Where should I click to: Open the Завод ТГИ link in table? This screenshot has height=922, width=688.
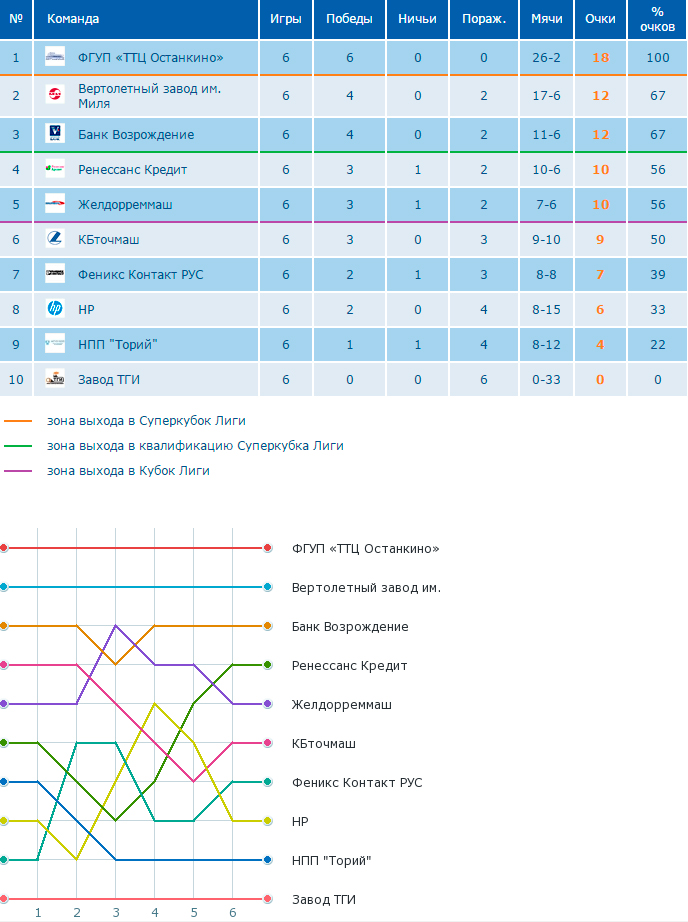109,379
